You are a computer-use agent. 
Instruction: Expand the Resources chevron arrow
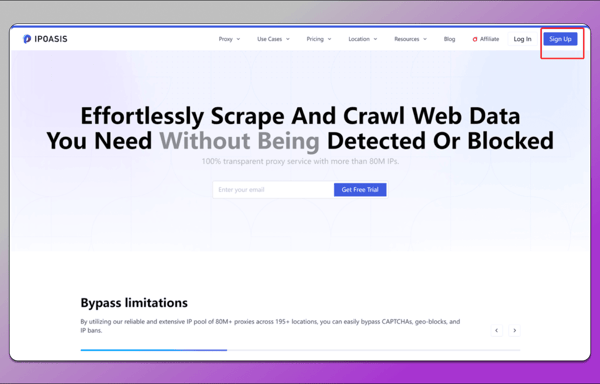coord(425,39)
